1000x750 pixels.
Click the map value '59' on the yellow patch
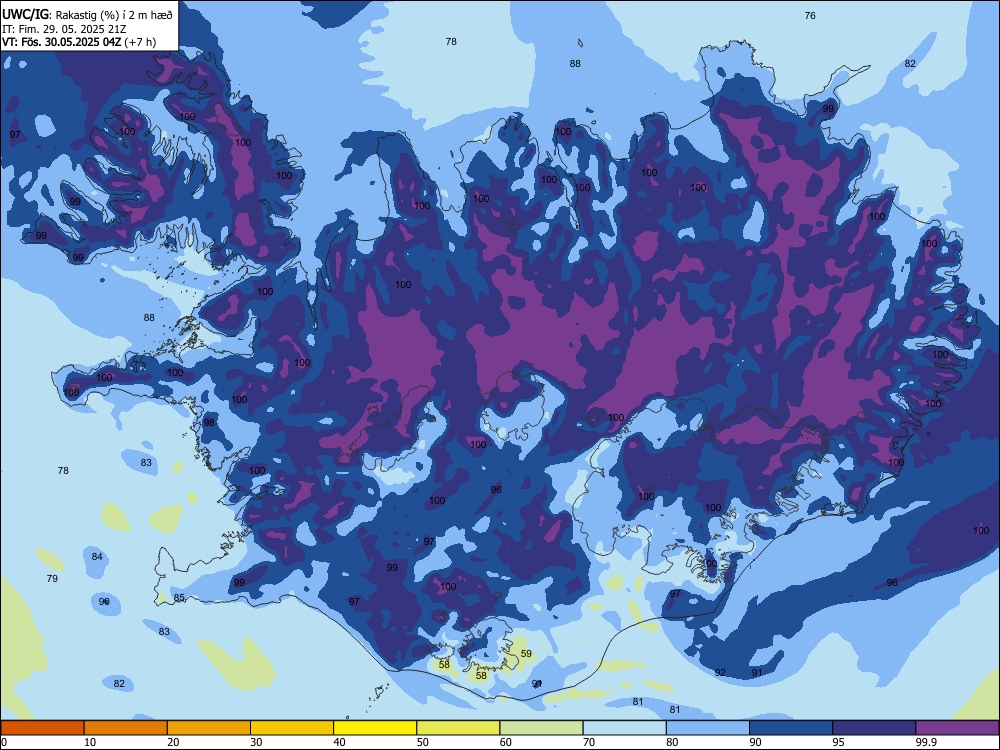tap(526, 654)
